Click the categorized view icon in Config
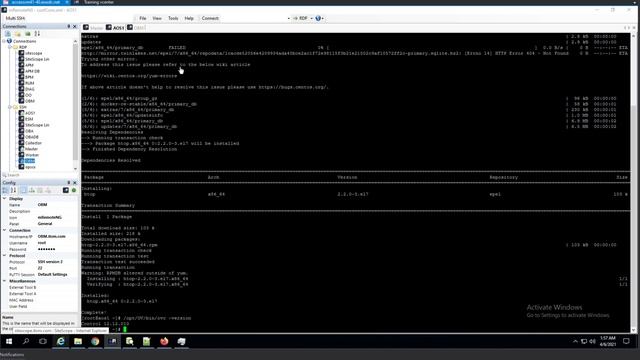Image resolution: width=640 pixels, height=360 pixels. pos(5,190)
